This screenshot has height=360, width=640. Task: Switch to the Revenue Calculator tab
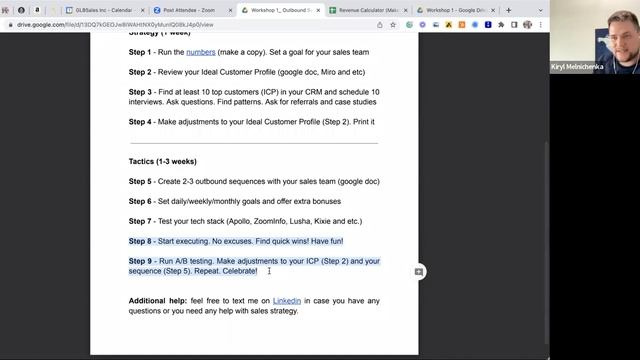coord(367,10)
